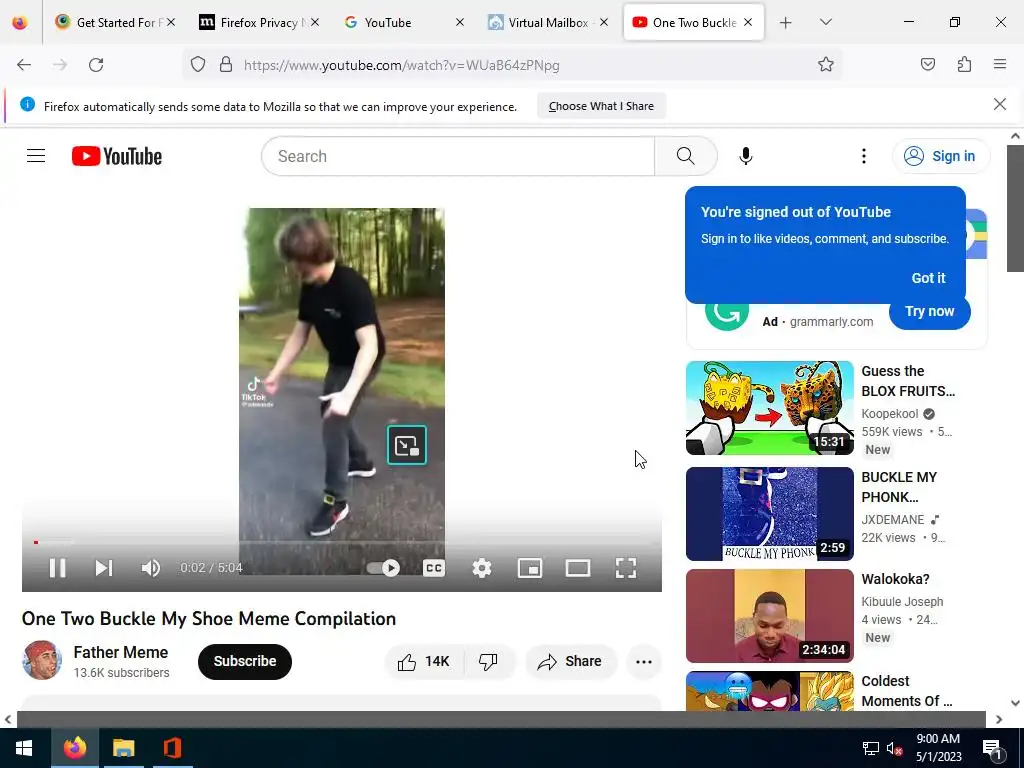
Task: Open Windows Start menu
Action: click(x=25, y=748)
